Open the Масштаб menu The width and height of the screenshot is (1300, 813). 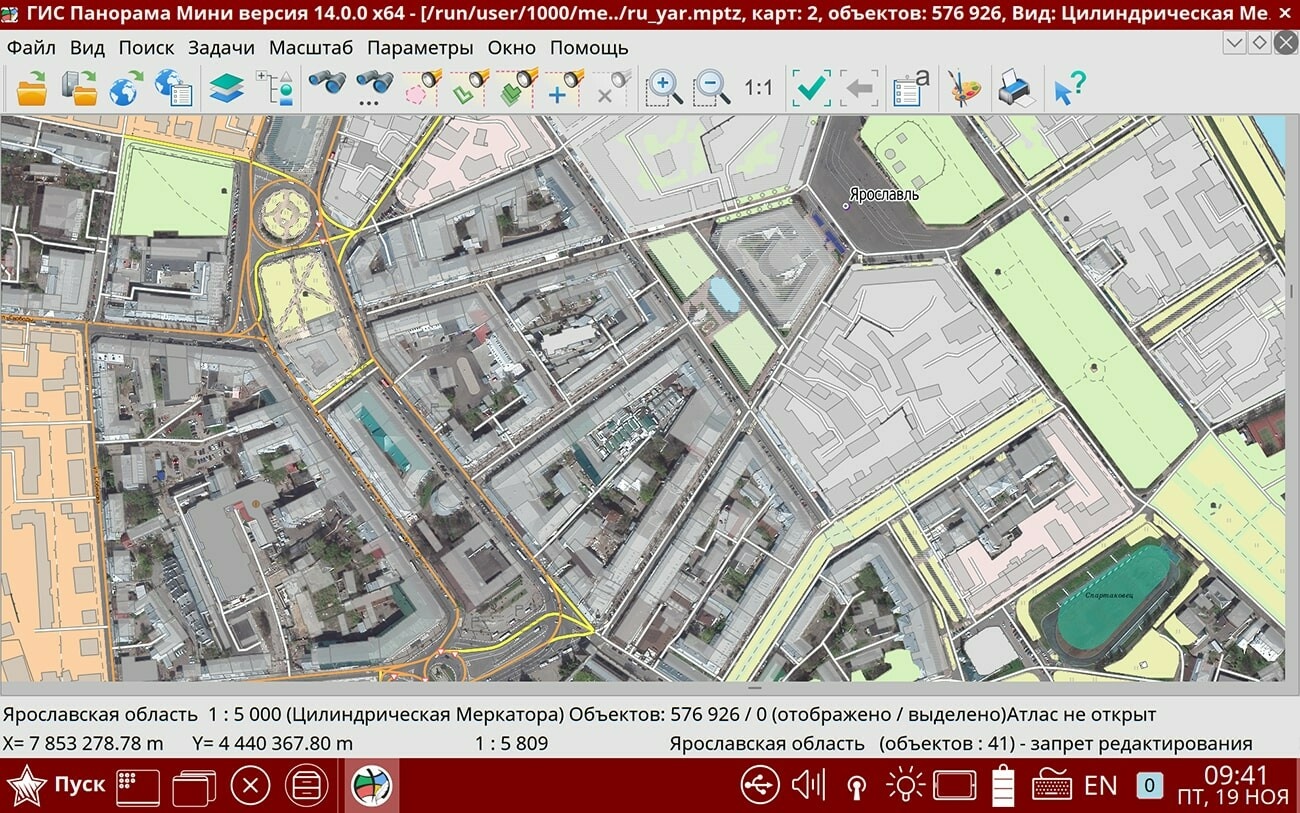[x=310, y=48]
